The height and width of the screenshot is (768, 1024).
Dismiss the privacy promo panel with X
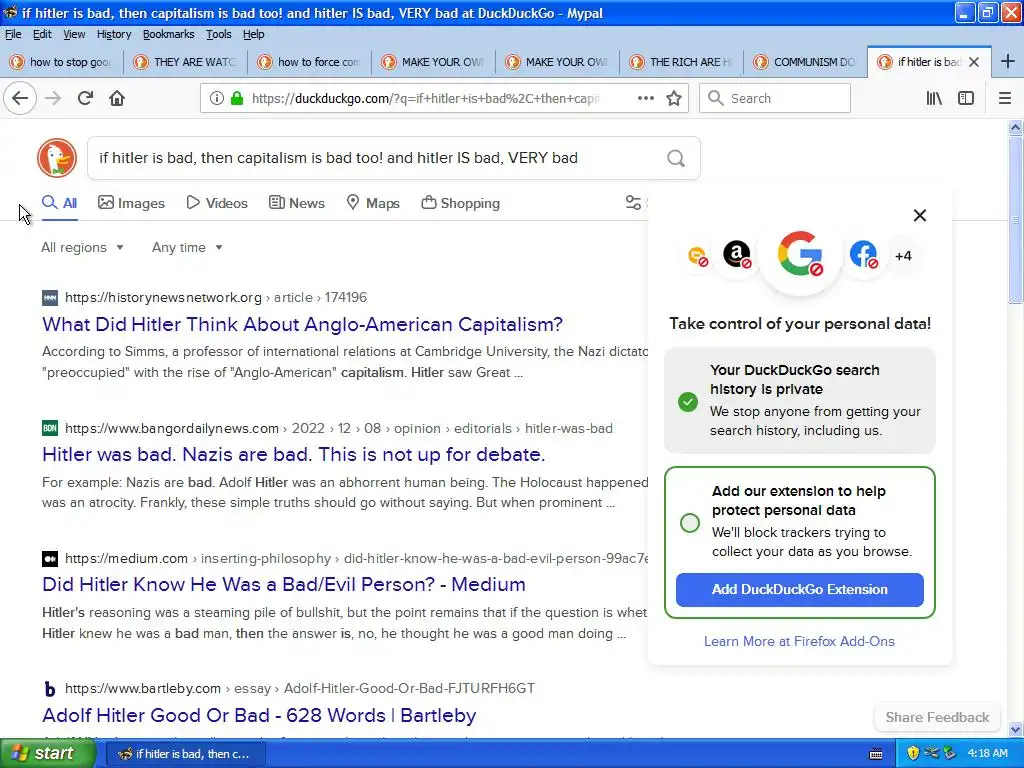tap(920, 216)
